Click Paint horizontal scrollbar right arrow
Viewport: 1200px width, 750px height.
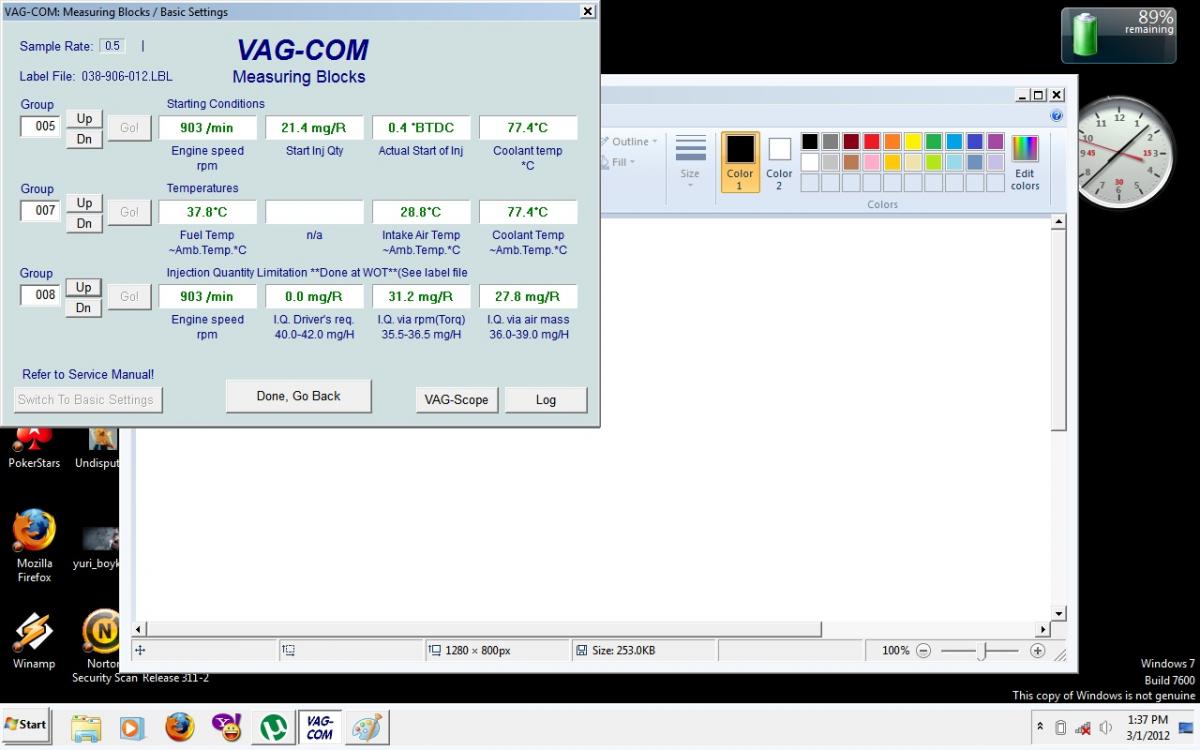pos(1044,629)
